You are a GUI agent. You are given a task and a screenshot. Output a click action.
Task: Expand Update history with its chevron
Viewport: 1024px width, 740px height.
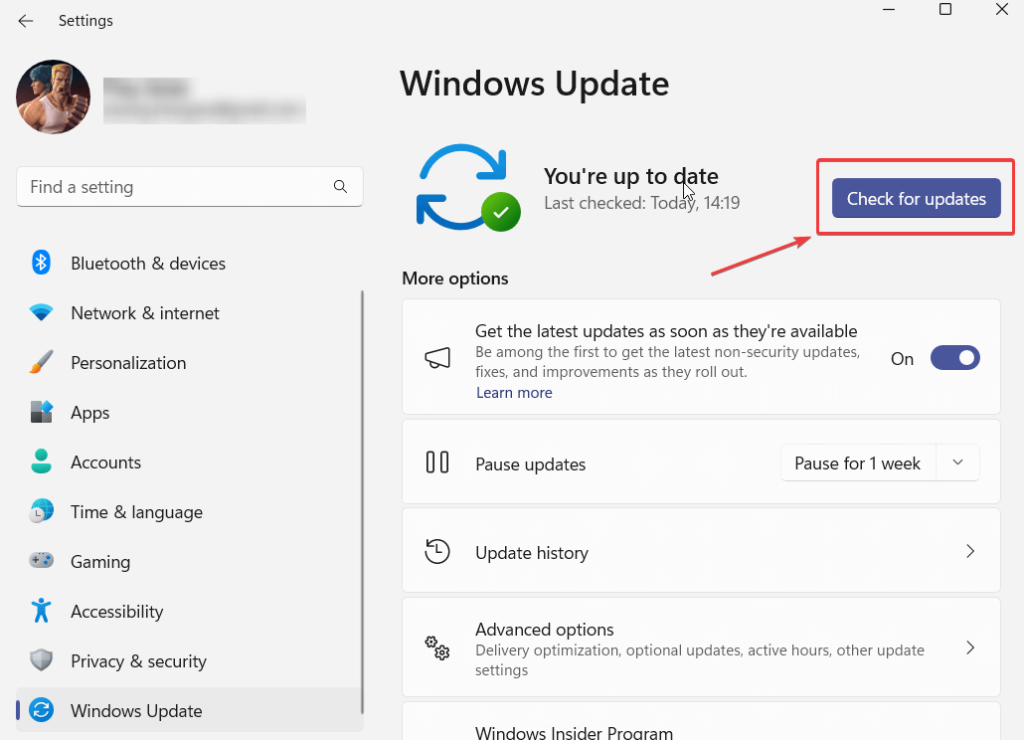point(969,552)
